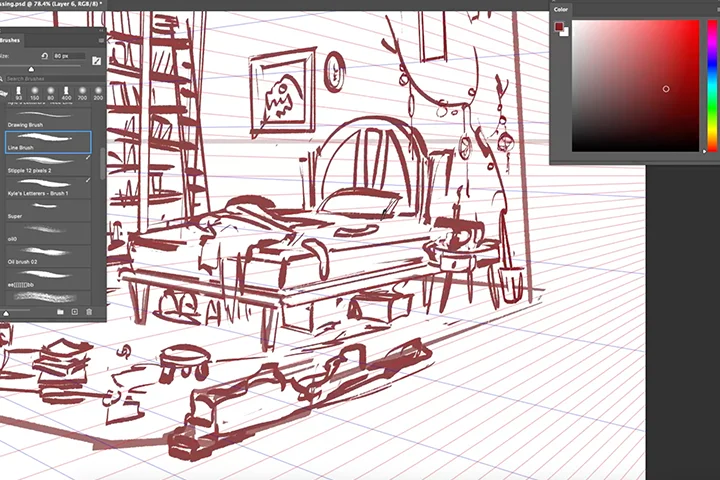Click the white background color swatch
The width and height of the screenshot is (720, 480).
coord(566,32)
